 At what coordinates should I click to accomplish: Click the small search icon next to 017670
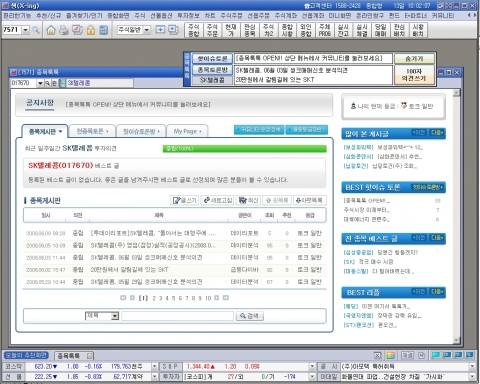click(48, 83)
